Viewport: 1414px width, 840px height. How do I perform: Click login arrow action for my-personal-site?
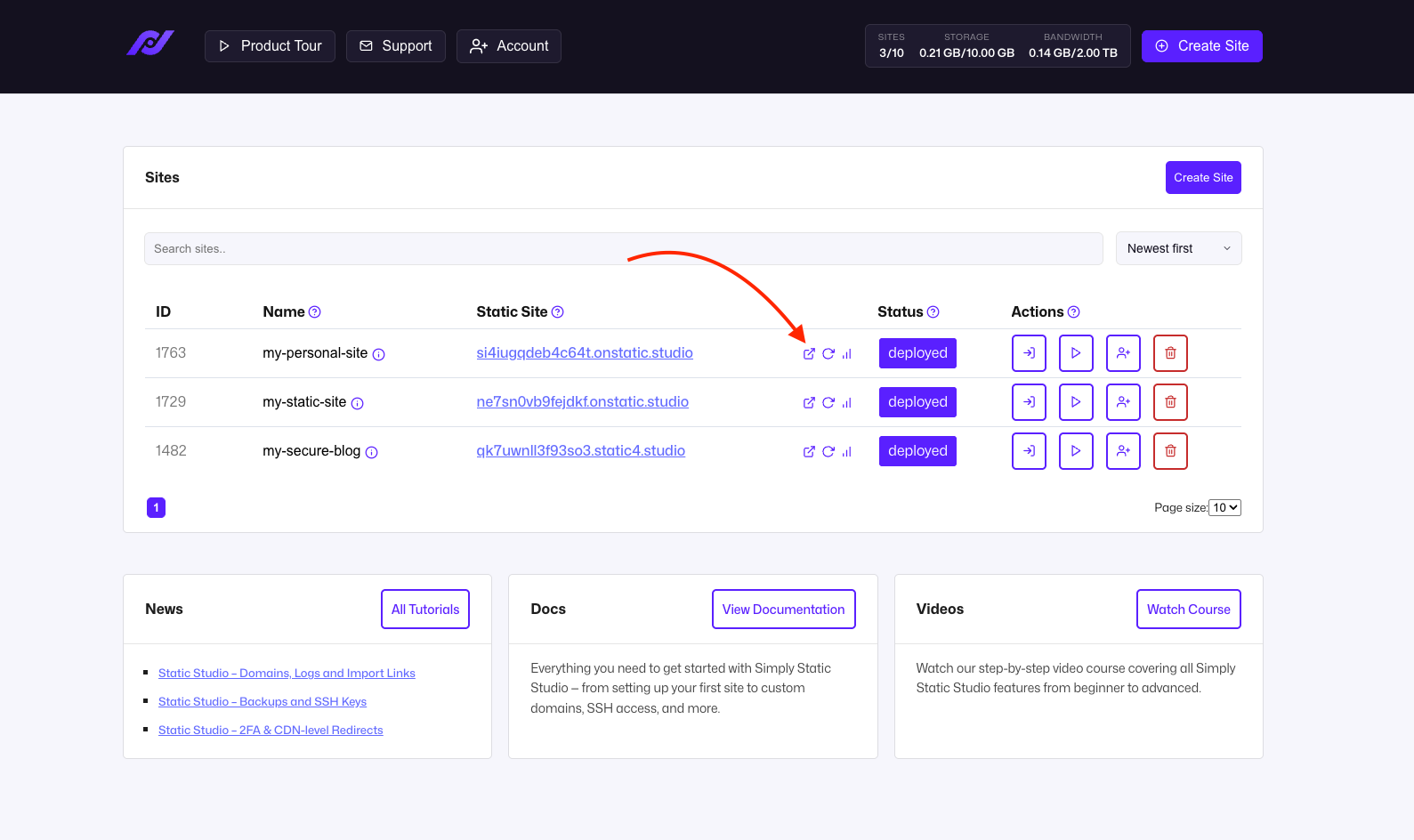(1029, 353)
